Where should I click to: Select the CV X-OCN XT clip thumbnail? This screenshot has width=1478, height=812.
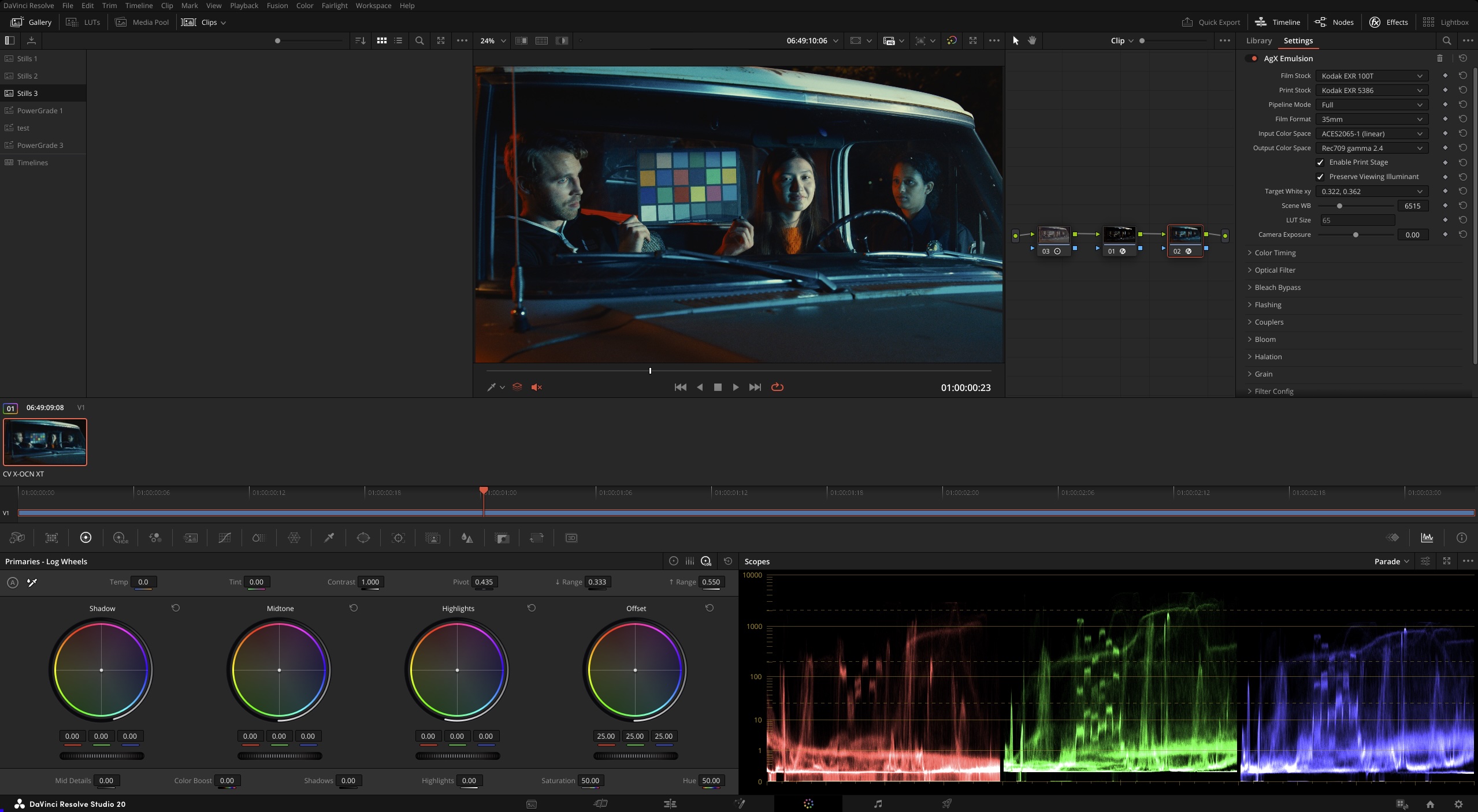(x=45, y=442)
